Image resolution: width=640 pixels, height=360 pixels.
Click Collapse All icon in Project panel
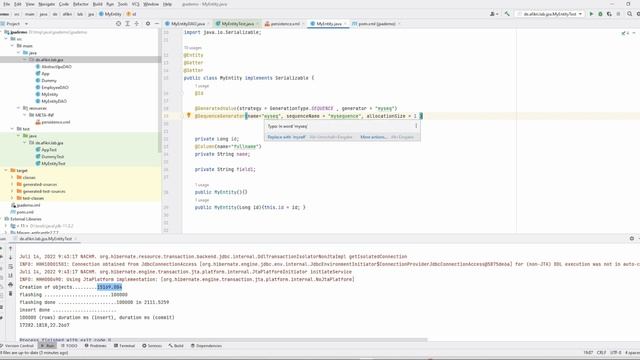[x=137, y=24]
